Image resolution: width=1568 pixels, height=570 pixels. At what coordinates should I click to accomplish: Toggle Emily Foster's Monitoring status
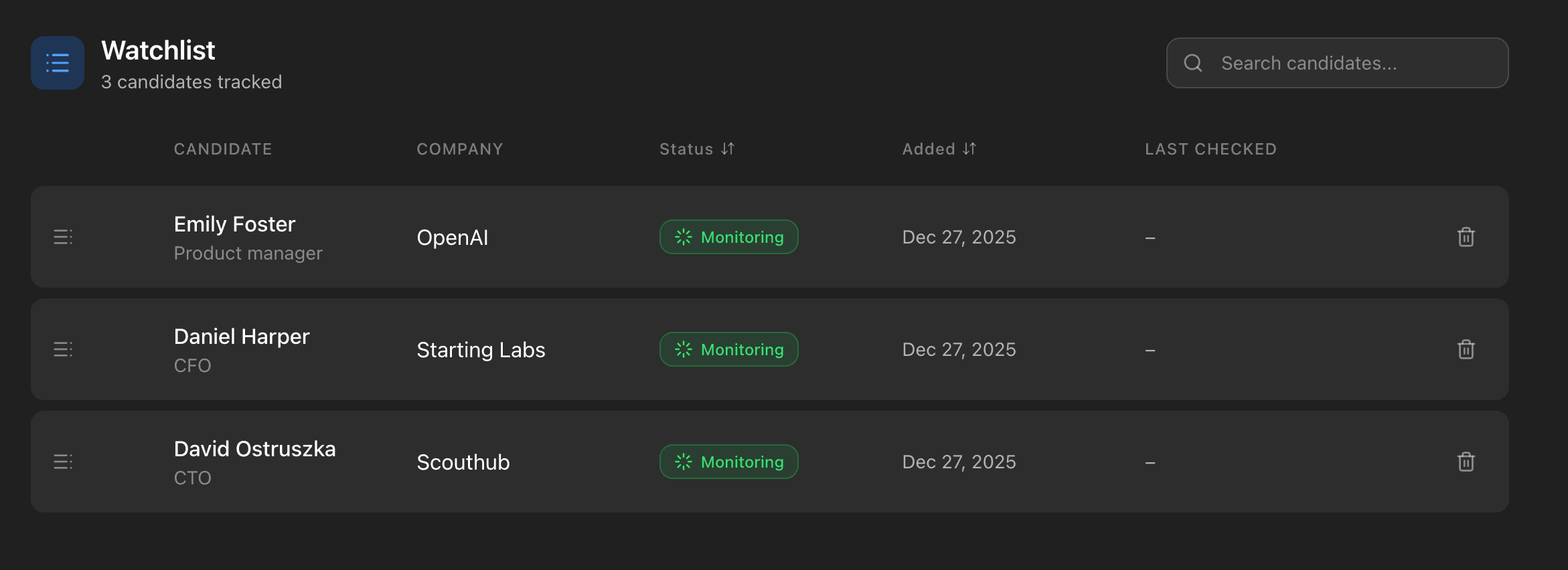[728, 236]
